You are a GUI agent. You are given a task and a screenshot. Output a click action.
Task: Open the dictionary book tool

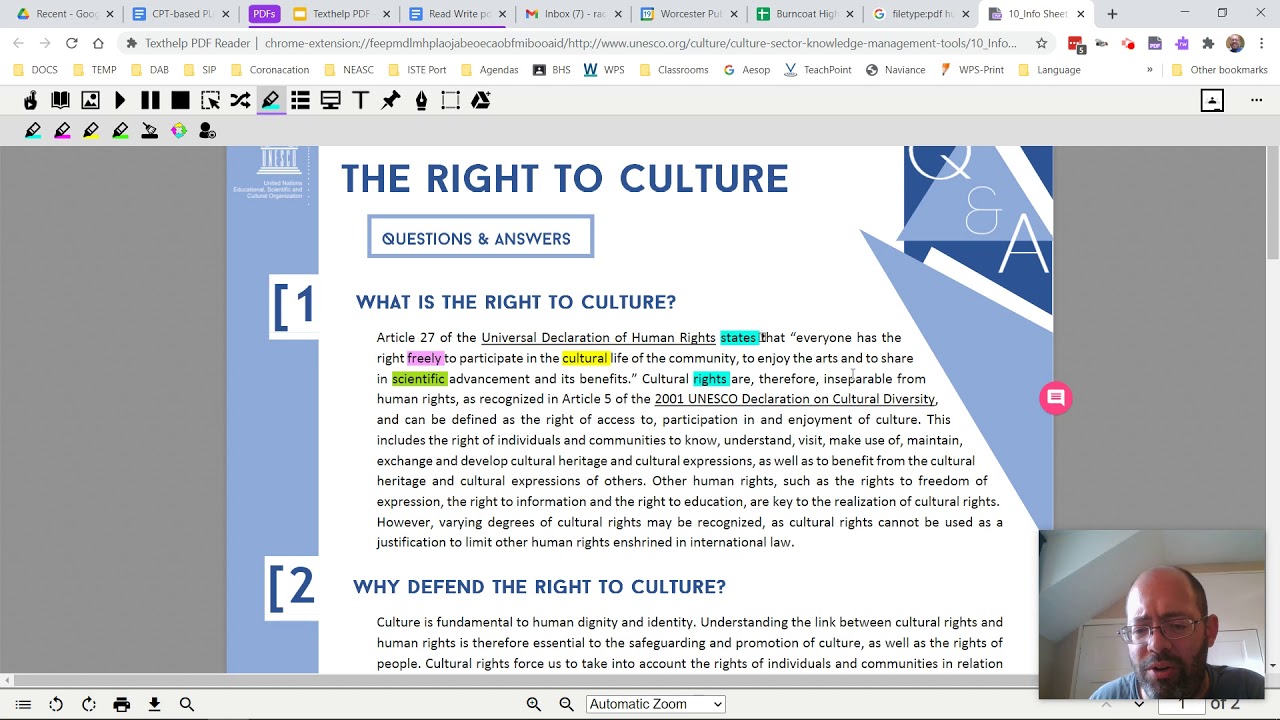[x=61, y=100]
